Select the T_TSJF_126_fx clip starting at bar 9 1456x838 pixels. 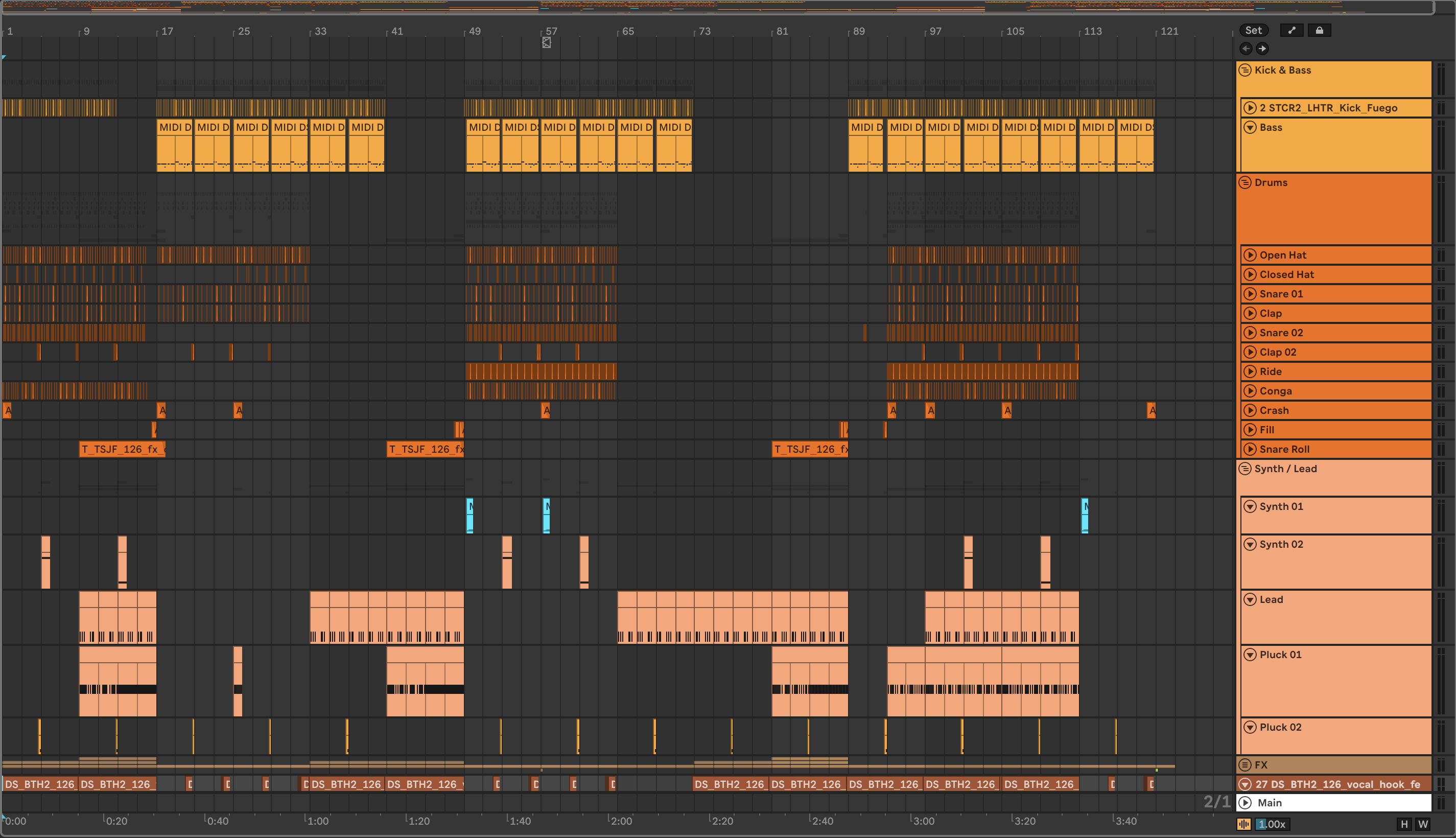click(122, 450)
